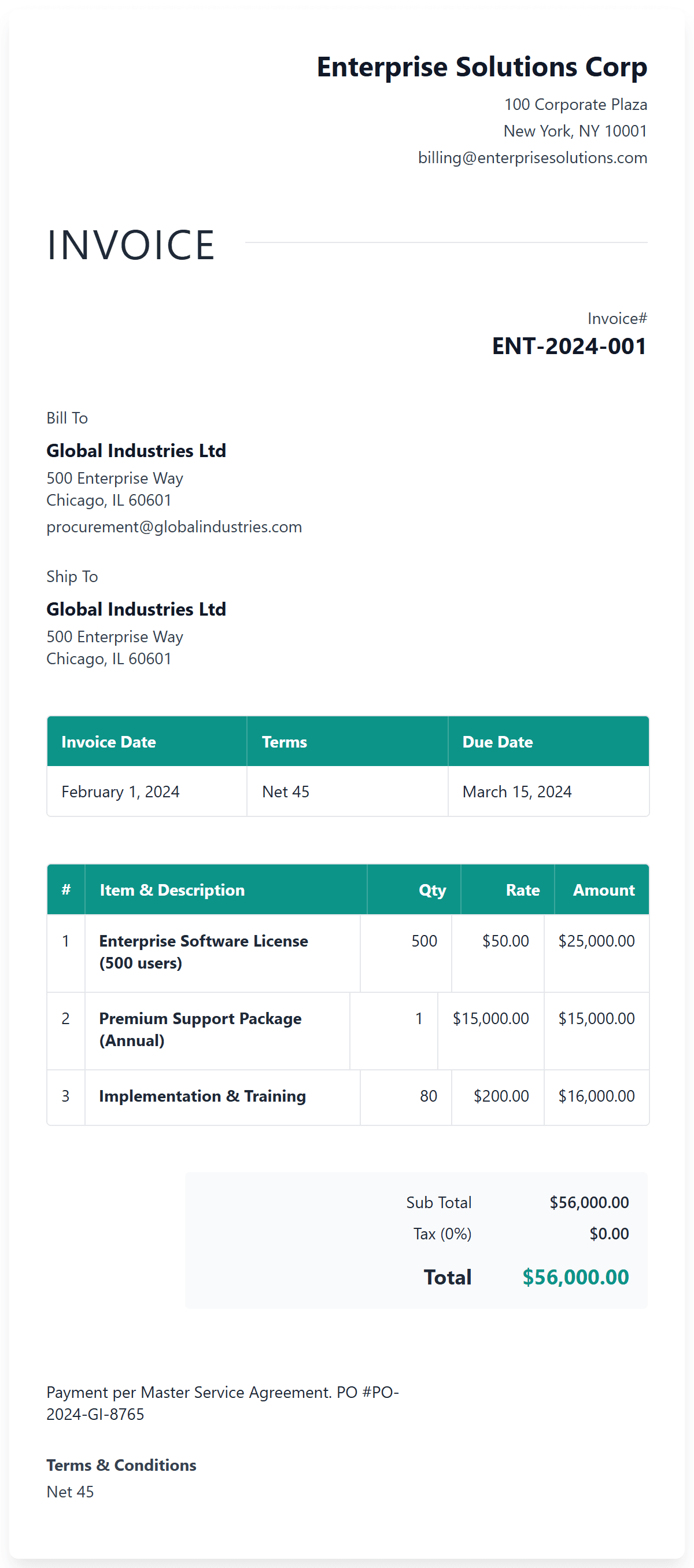Click the Amount column header
The height and width of the screenshot is (1568, 694).
point(603,890)
